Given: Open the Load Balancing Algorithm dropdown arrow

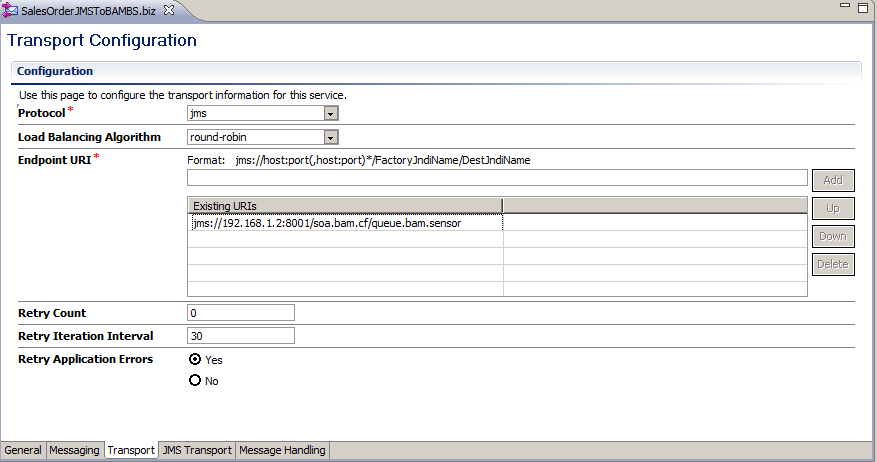Looking at the screenshot, I should pyautogui.click(x=331, y=138).
